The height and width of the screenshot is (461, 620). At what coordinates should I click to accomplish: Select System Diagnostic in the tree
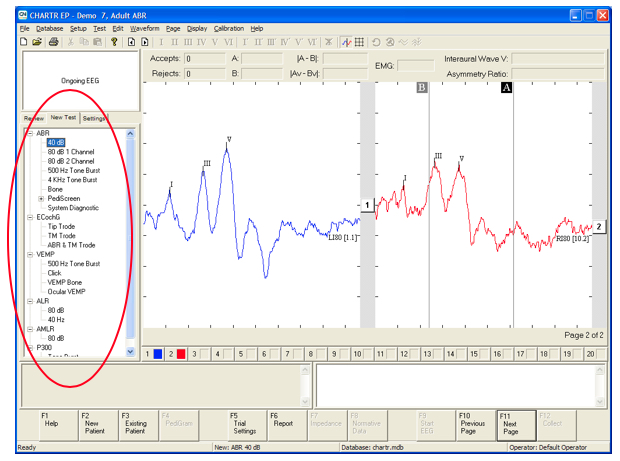click(73, 208)
